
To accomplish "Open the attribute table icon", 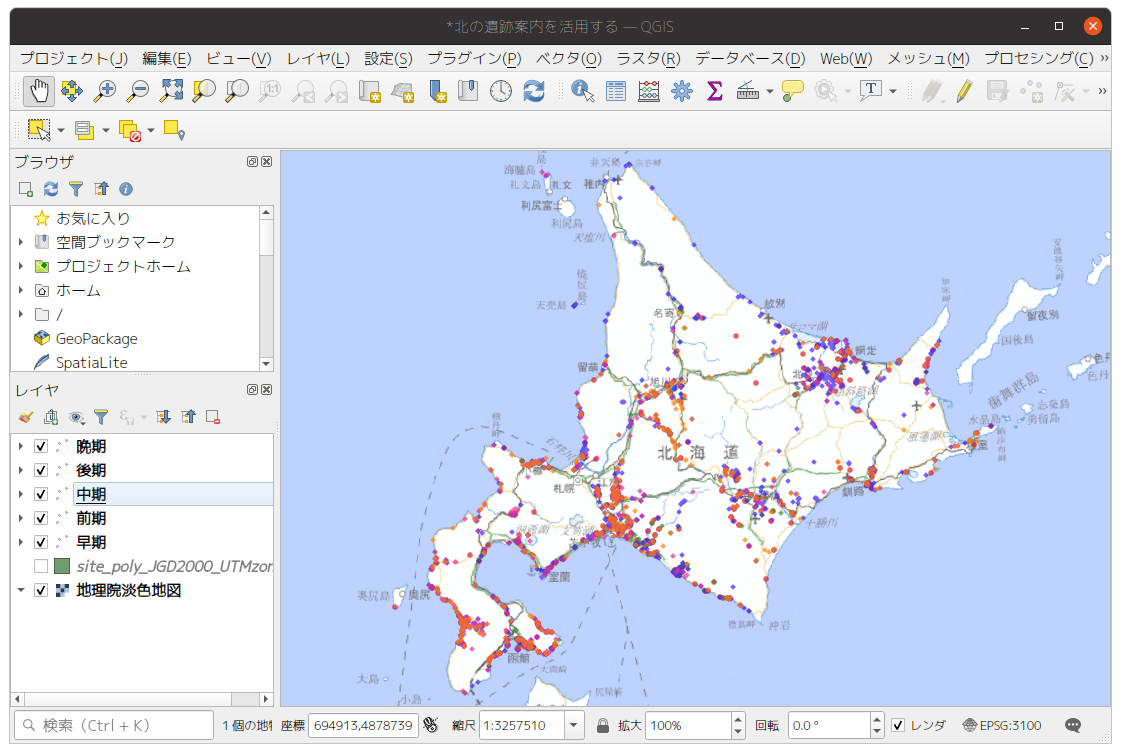I will [616, 91].
